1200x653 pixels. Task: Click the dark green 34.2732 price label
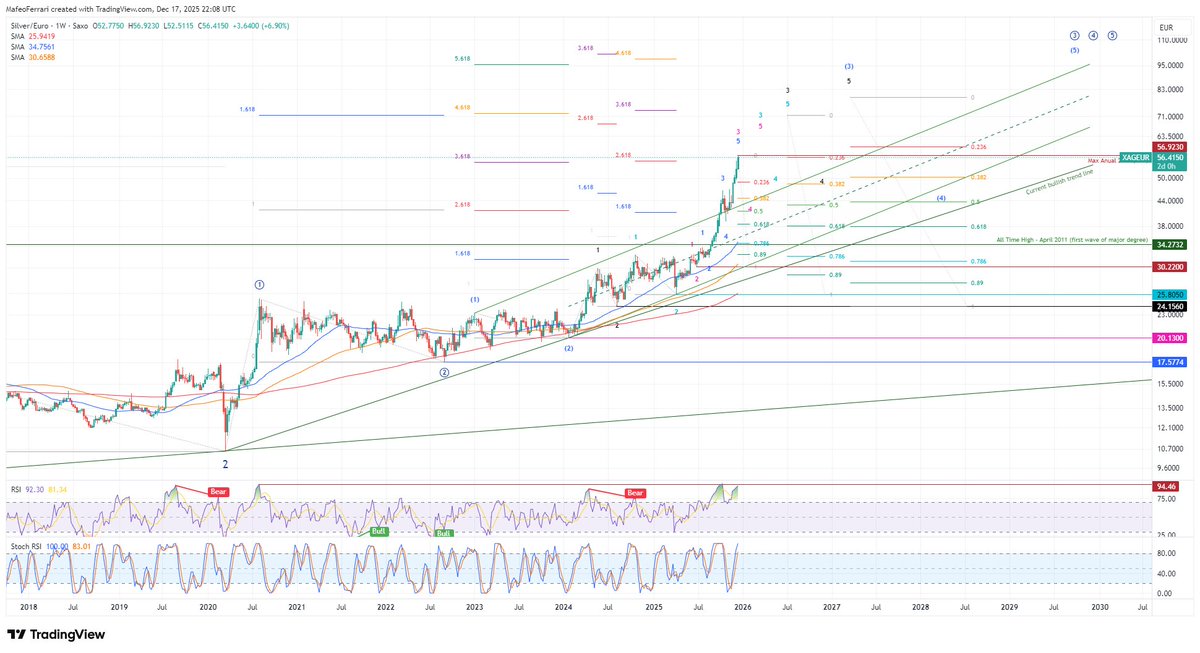[1169, 244]
